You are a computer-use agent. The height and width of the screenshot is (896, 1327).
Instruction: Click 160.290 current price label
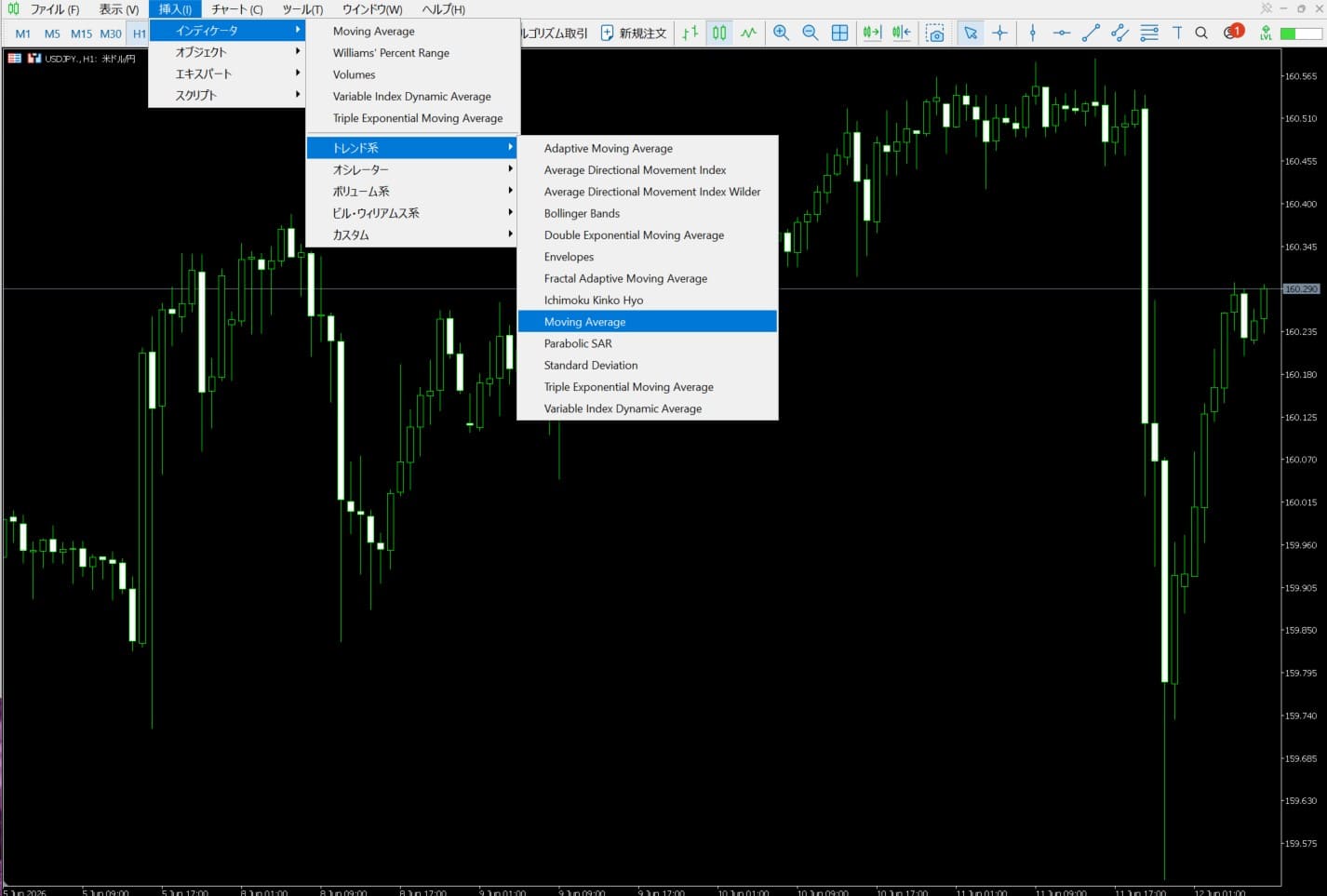(1301, 288)
